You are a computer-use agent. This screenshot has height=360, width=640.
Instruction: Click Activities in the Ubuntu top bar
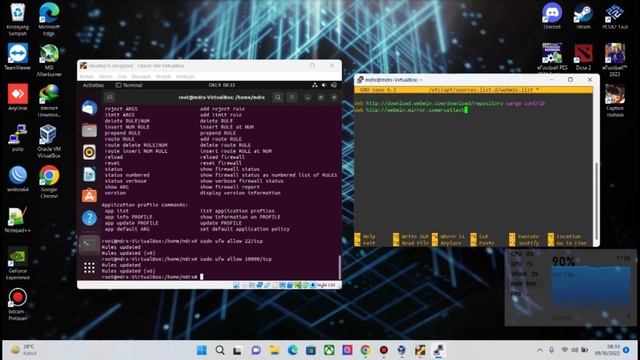(93, 85)
